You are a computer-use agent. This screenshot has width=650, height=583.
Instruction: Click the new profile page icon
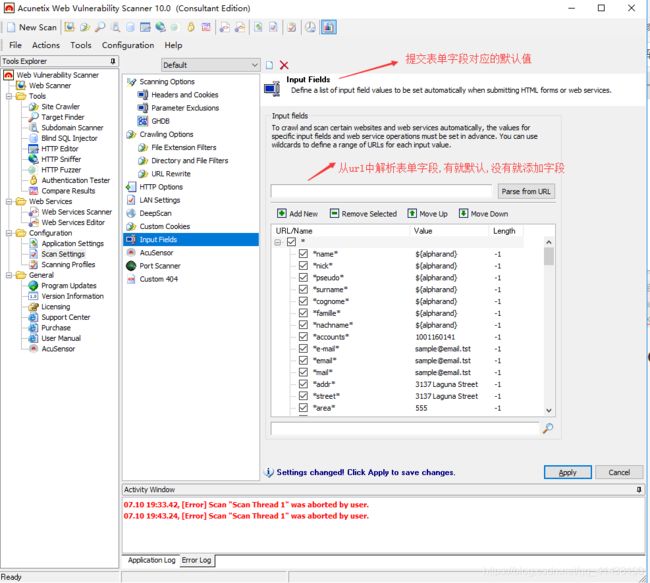[x=269, y=65]
